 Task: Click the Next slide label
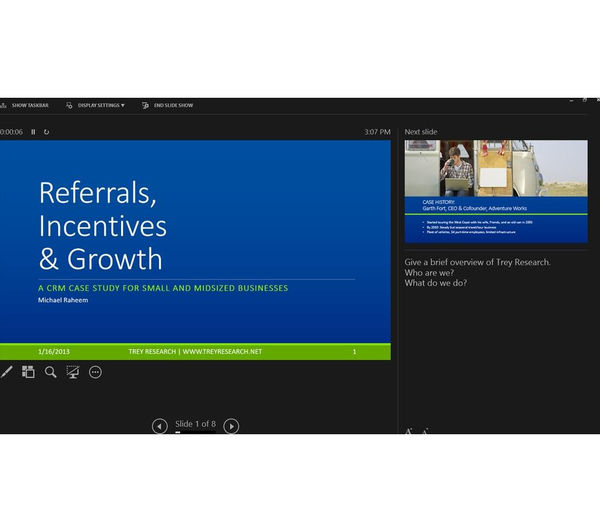pyautogui.click(x=421, y=132)
